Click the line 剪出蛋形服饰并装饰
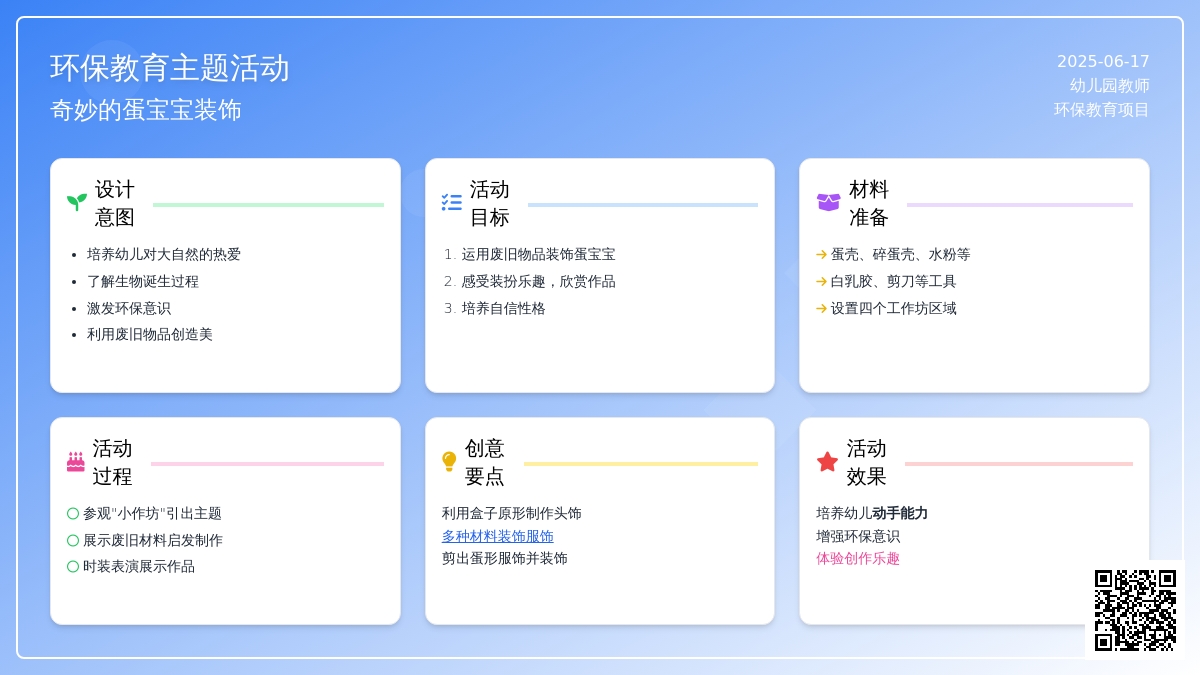Screen dimensions: 1200x675 click(505, 559)
